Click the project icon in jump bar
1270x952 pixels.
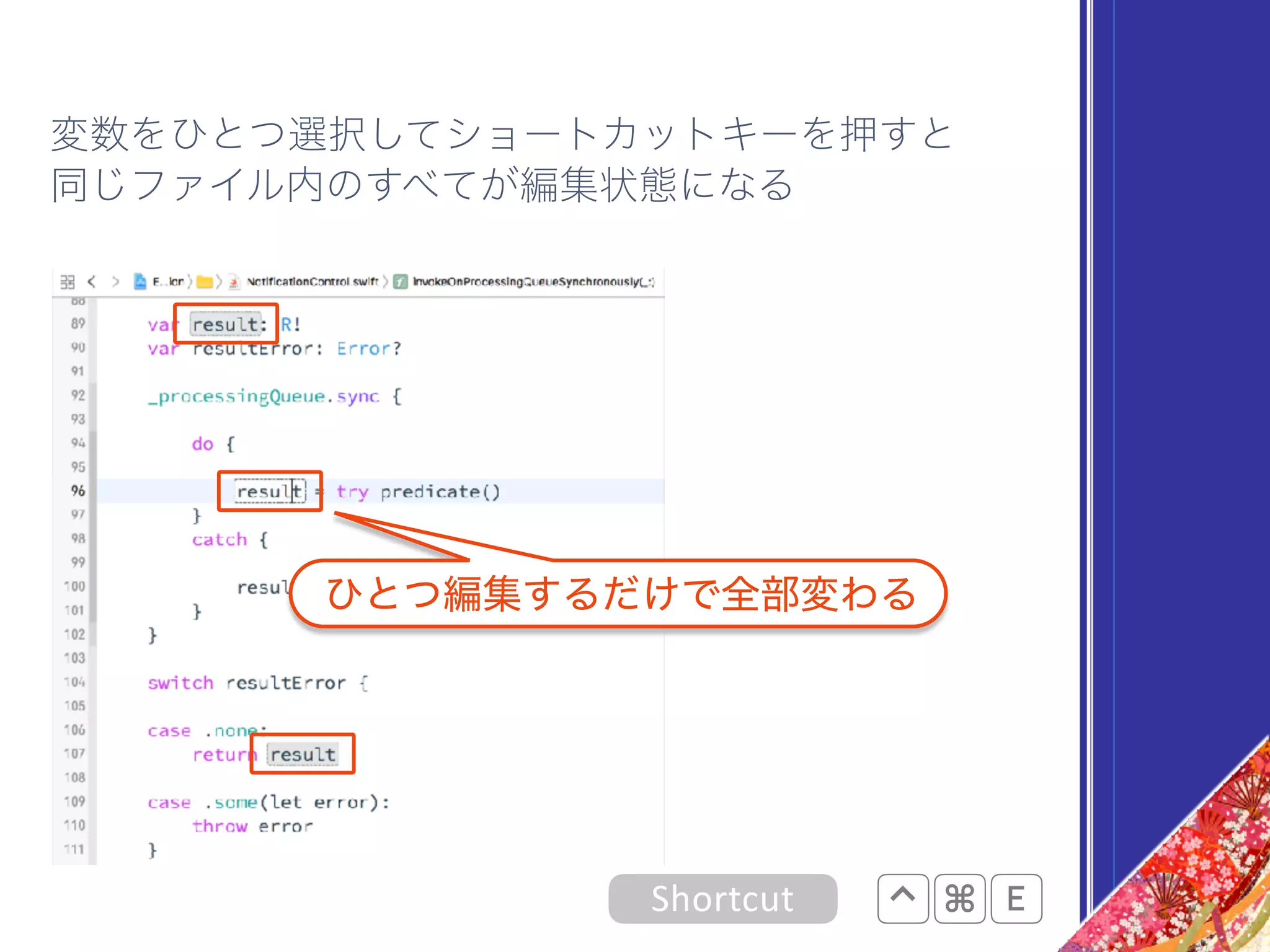[140, 281]
